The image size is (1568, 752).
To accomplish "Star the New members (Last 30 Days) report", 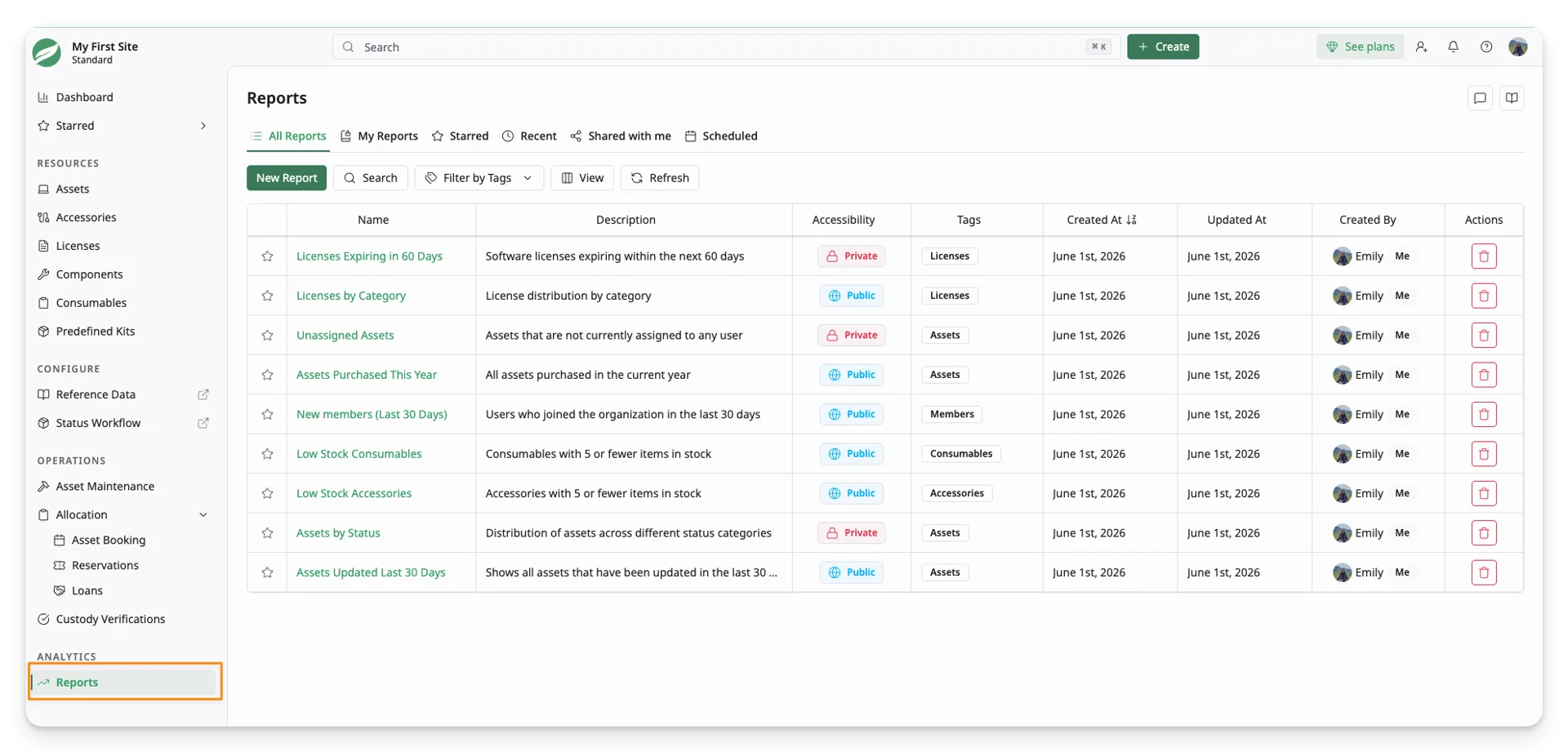I will click(x=267, y=415).
